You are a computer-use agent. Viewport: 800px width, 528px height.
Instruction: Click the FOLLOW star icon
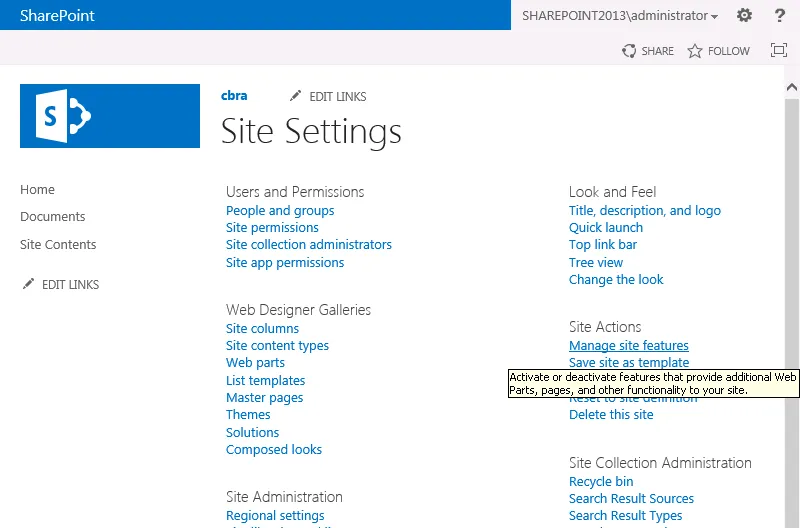[694, 51]
